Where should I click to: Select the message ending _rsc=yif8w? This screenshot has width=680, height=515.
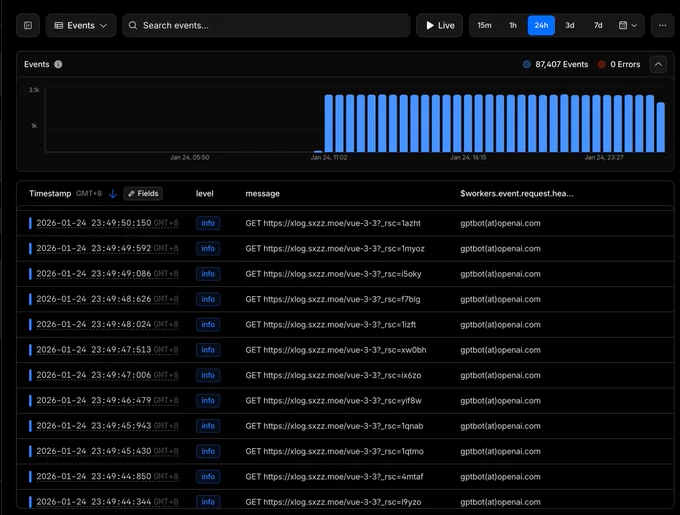coord(333,401)
